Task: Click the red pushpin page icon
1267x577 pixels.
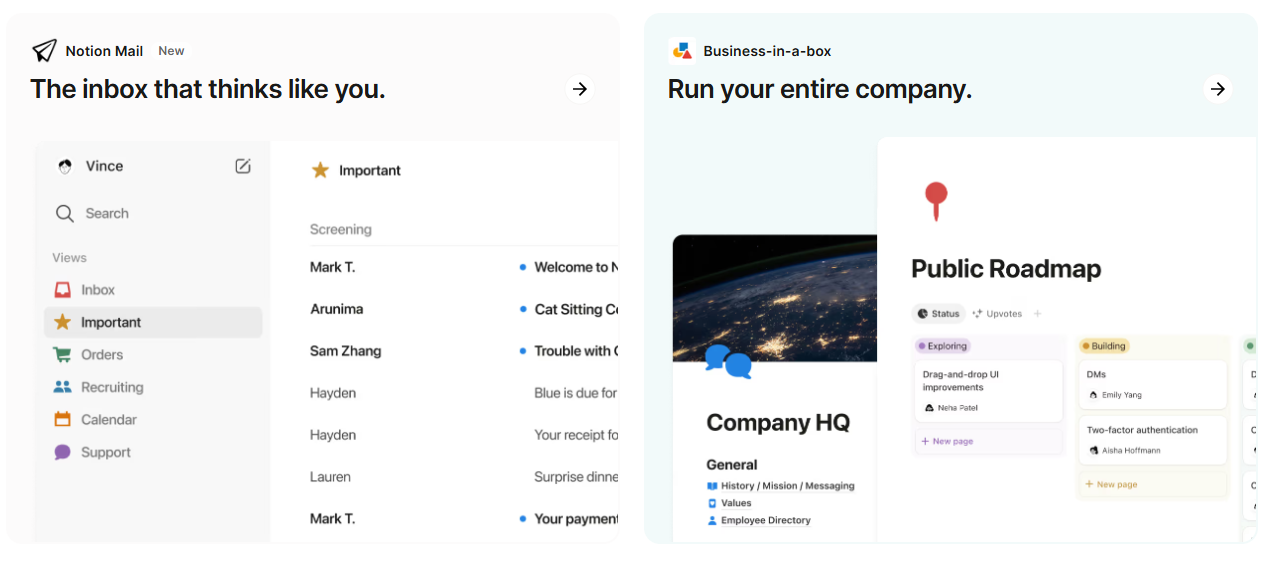Action: point(935,200)
